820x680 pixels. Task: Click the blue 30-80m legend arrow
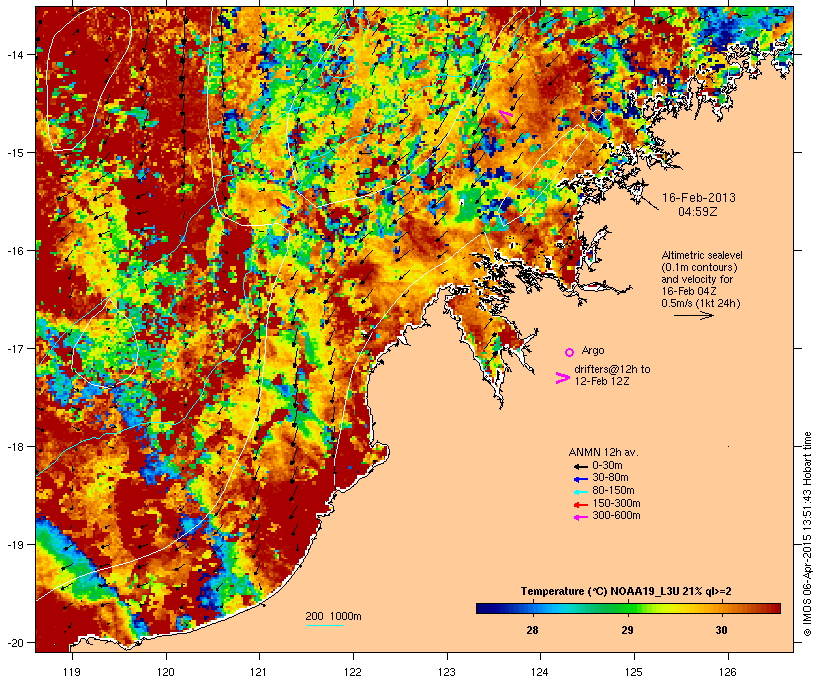[x=580, y=479]
